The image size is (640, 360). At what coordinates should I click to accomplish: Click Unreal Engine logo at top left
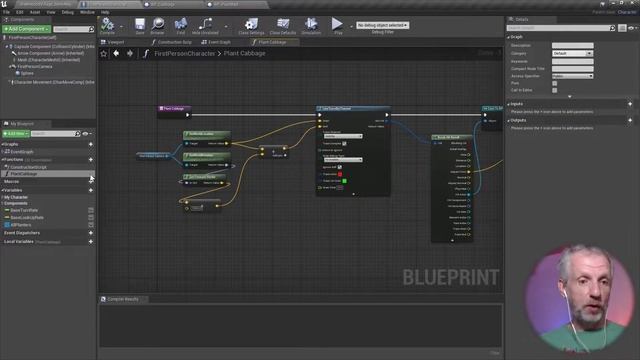[x=4, y=4]
